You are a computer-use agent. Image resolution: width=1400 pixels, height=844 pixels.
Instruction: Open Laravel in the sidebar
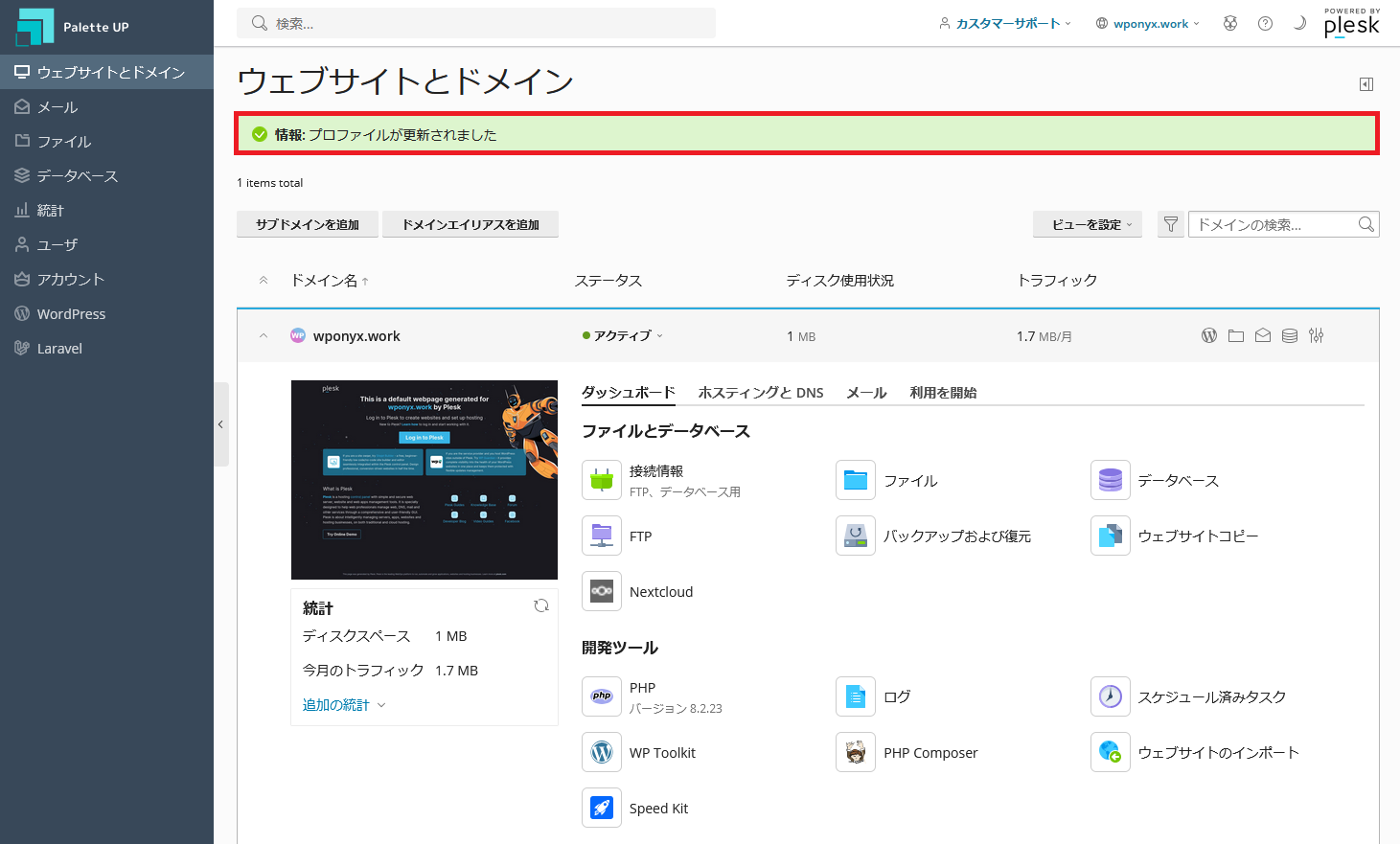(106, 348)
